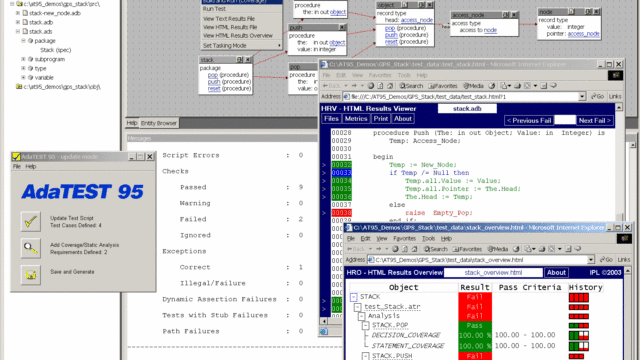Click the obj folder icon in tree
The image size is (640, 360).
[x=19, y=87]
